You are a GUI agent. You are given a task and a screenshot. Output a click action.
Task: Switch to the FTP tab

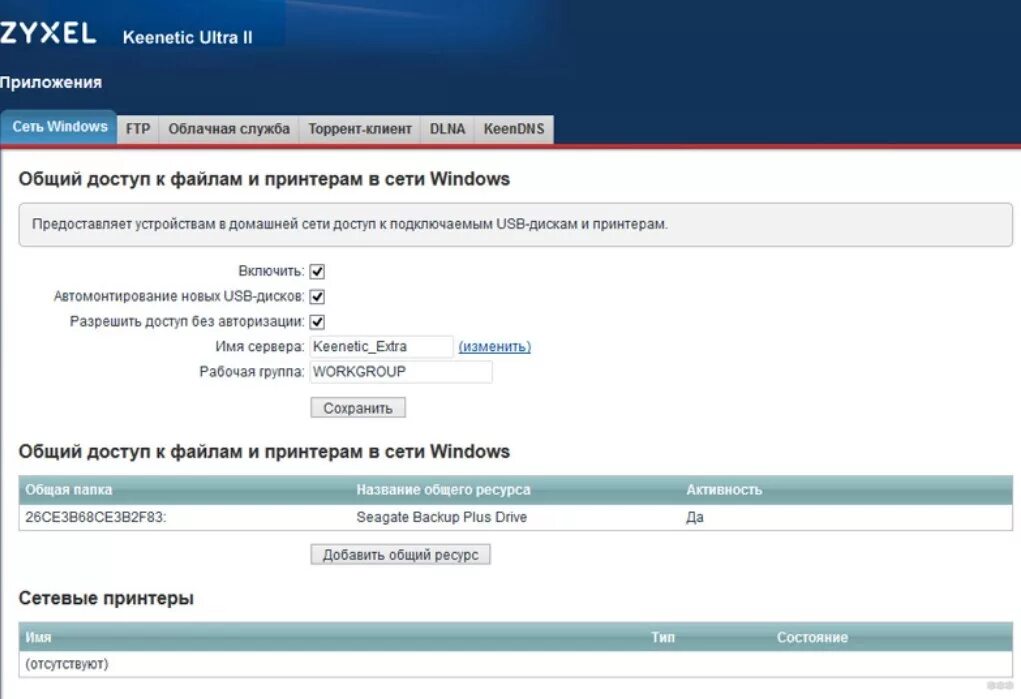(138, 129)
